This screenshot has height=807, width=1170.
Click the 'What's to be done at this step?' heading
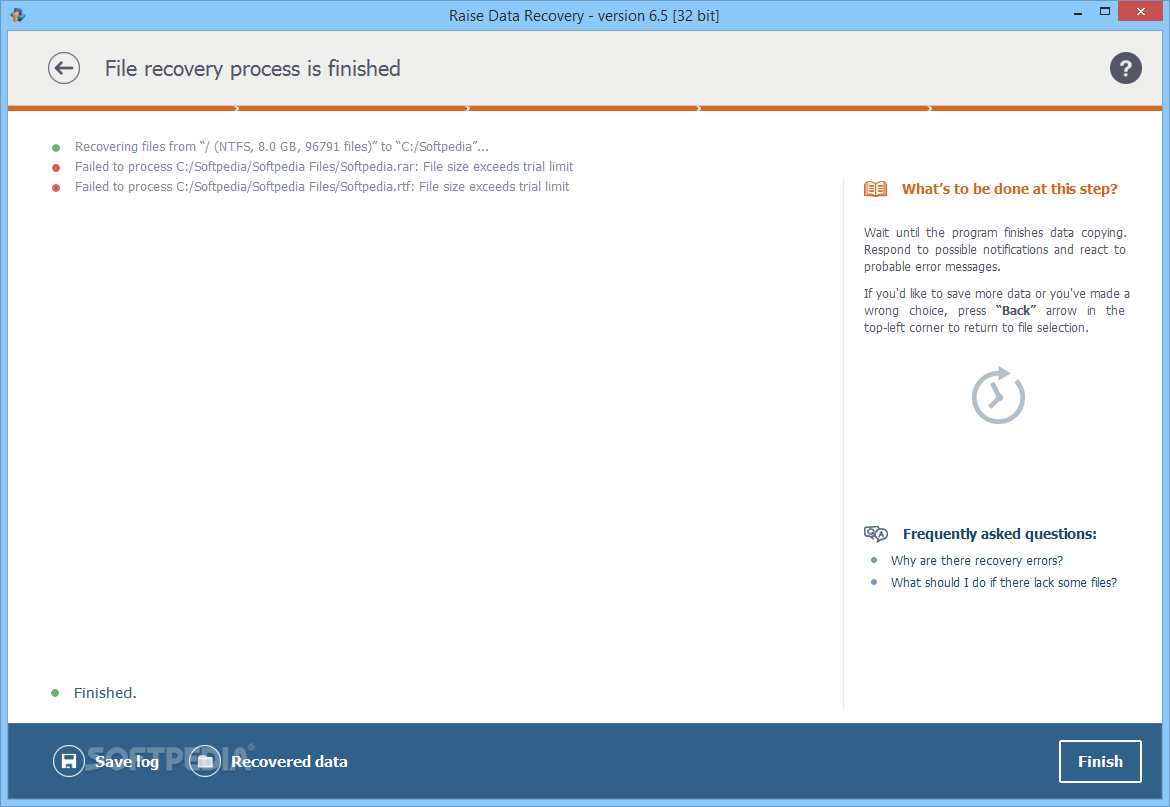point(1010,189)
